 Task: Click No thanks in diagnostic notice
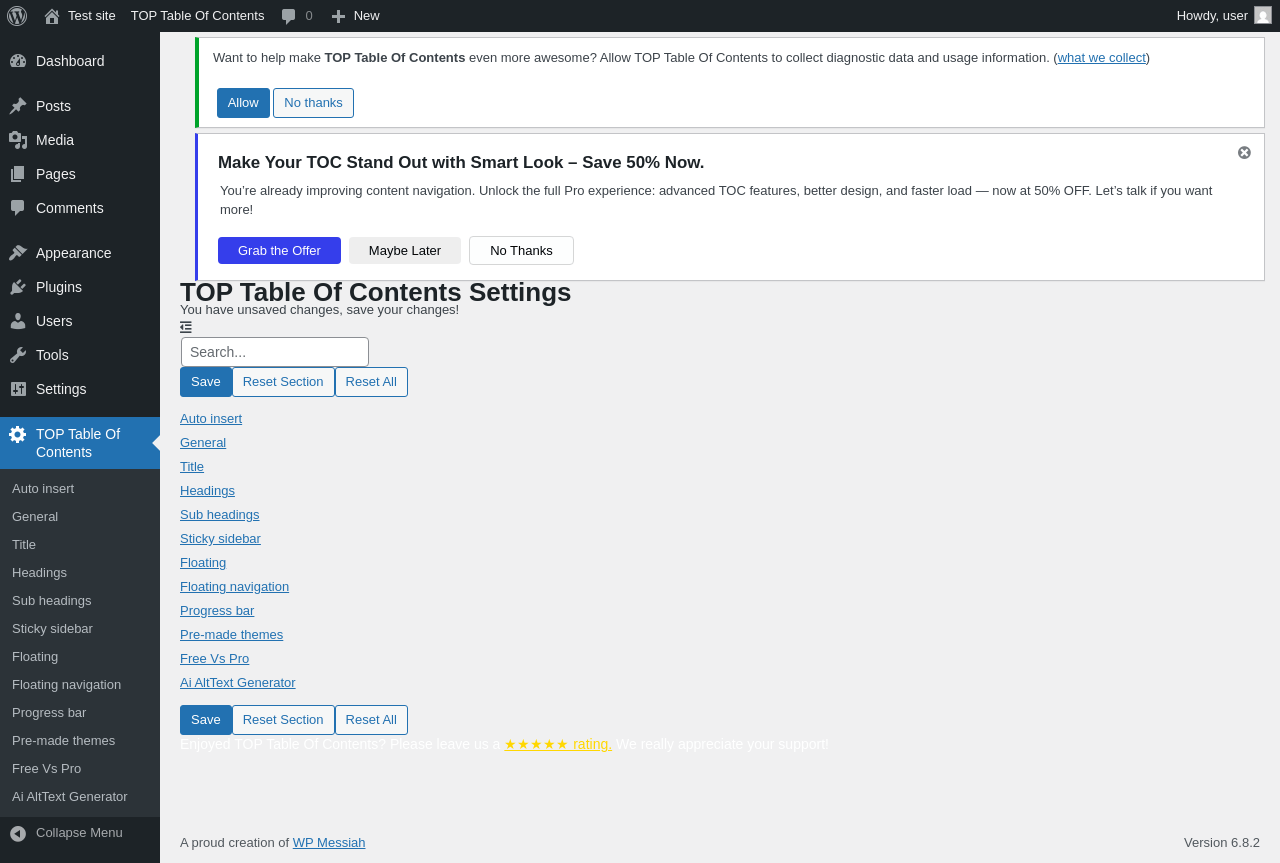click(313, 103)
